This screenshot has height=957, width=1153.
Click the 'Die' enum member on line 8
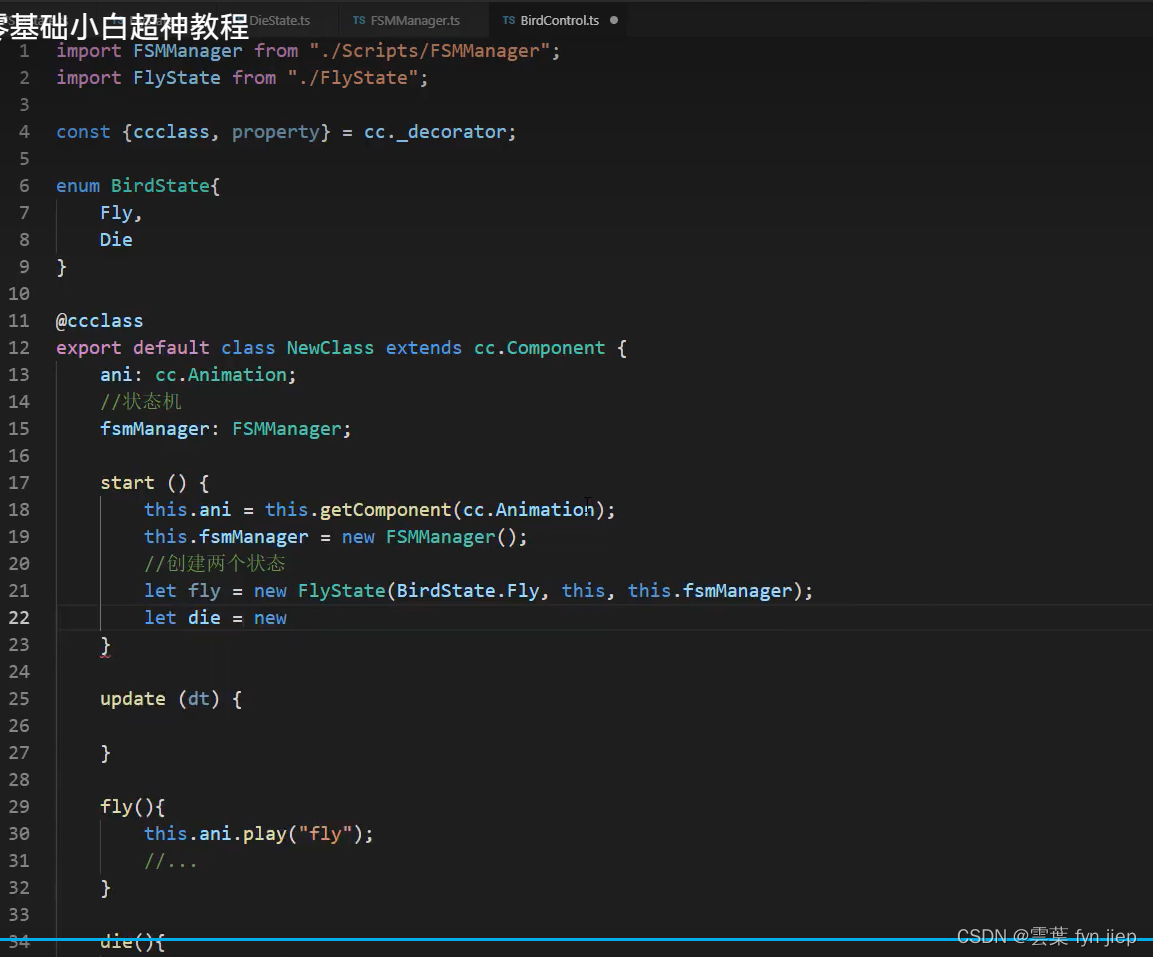click(x=116, y=240)
